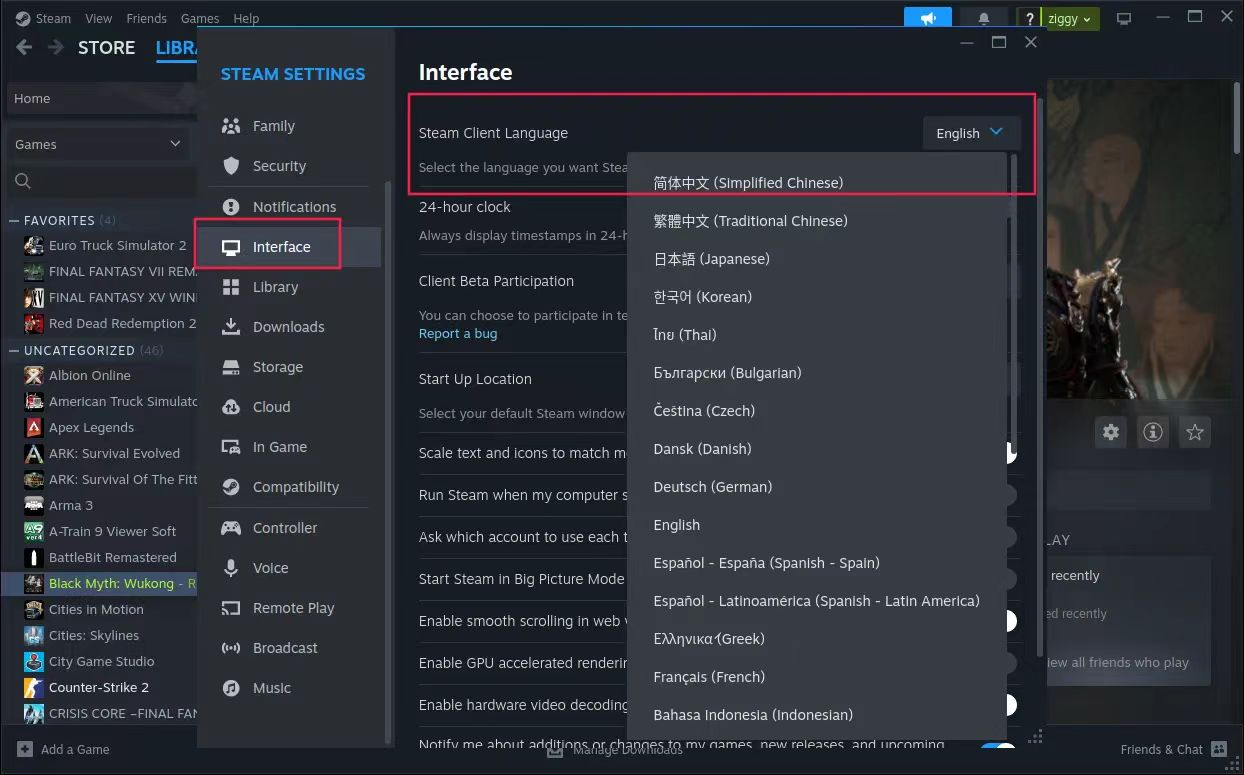Open Friends & Chat
This screenshot has height=775, width=1244.
[1173, 749]
